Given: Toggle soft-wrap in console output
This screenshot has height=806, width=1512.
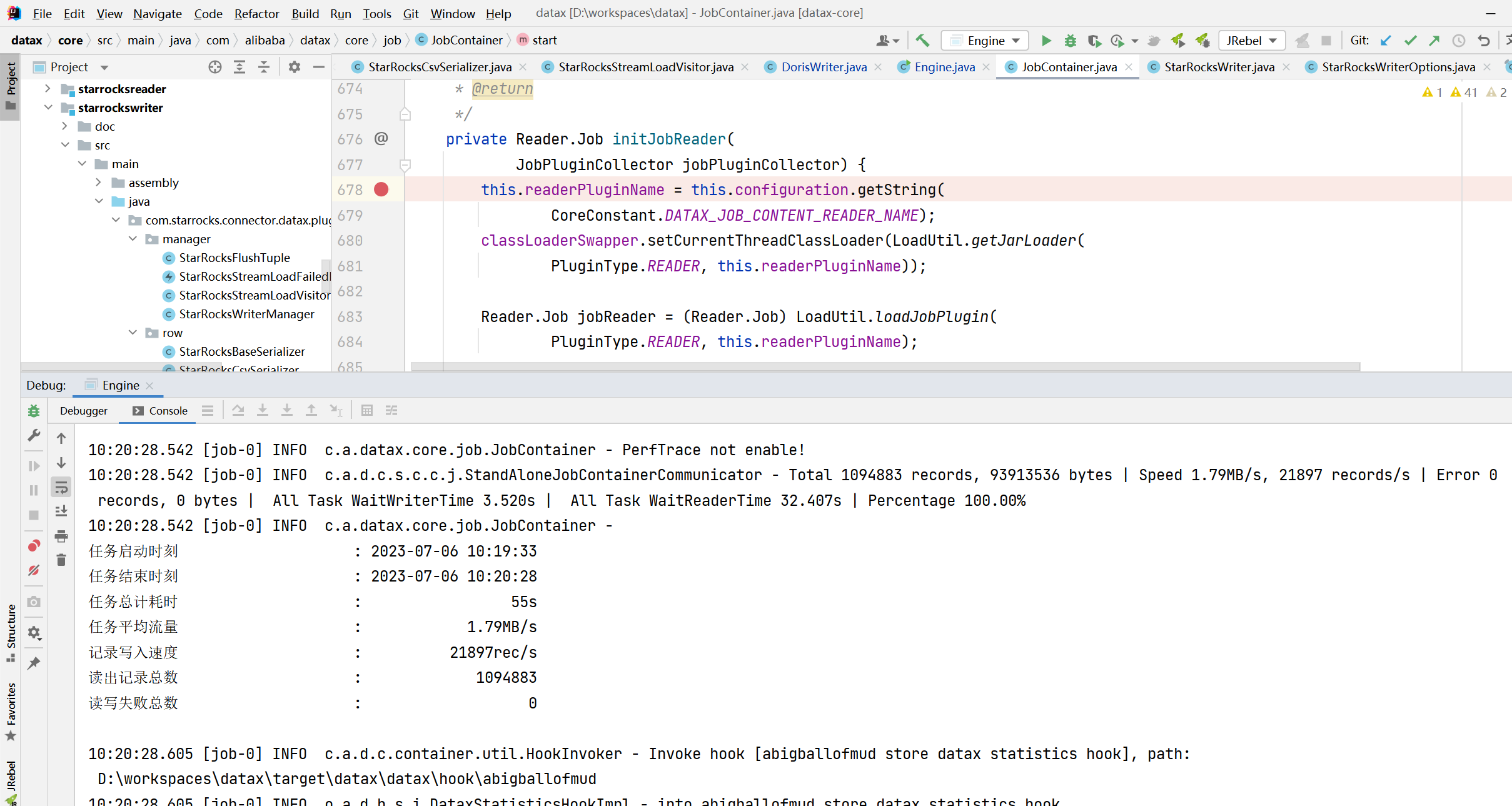Looking at the screenshot, I should tap(61, 487).
